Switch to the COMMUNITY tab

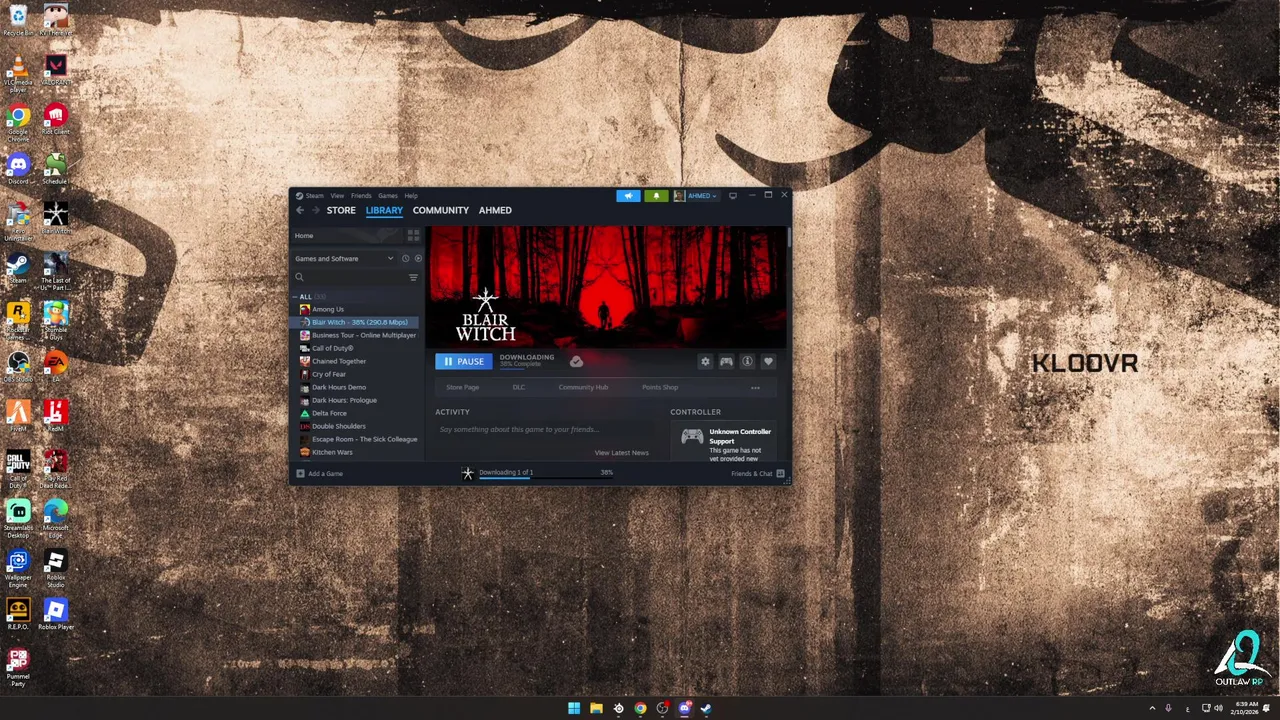pos(441,210)
